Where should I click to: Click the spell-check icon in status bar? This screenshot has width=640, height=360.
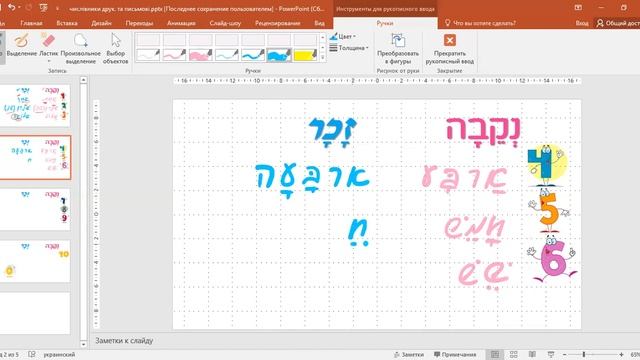point(32,354)
